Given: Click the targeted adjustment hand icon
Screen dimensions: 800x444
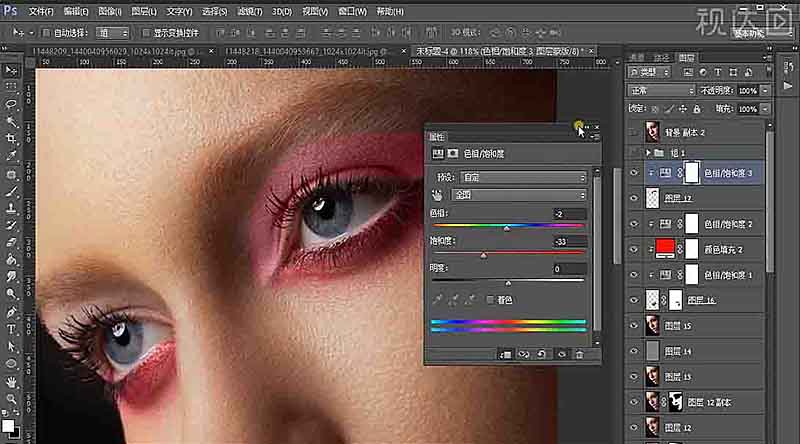Looking at the screenshot, I should coord(437,195).
